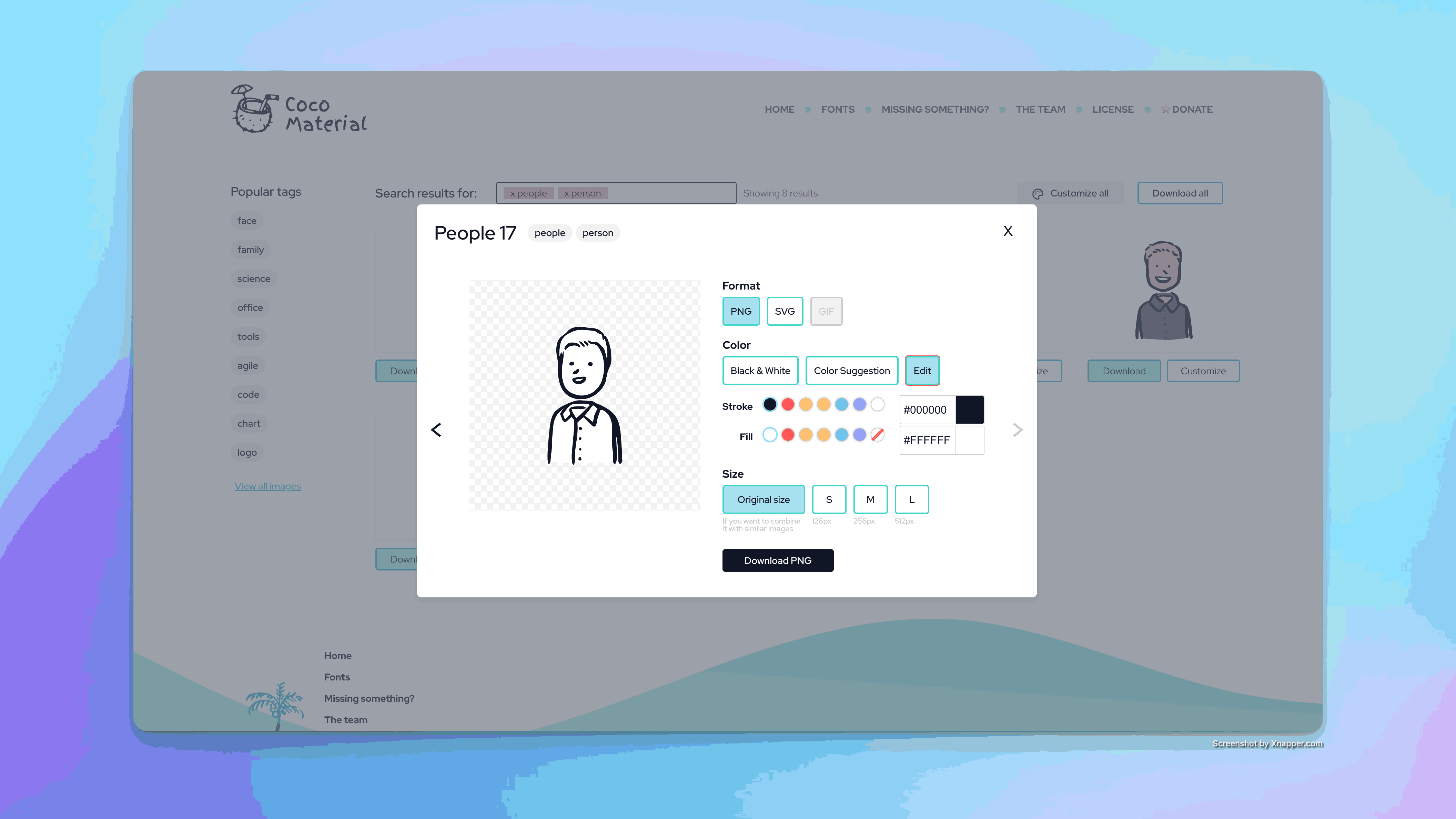Screen dimensions: 1456x819
Task: Open LICENSE in navigation
Action: pyautogui.click(x=1113, y=110)
